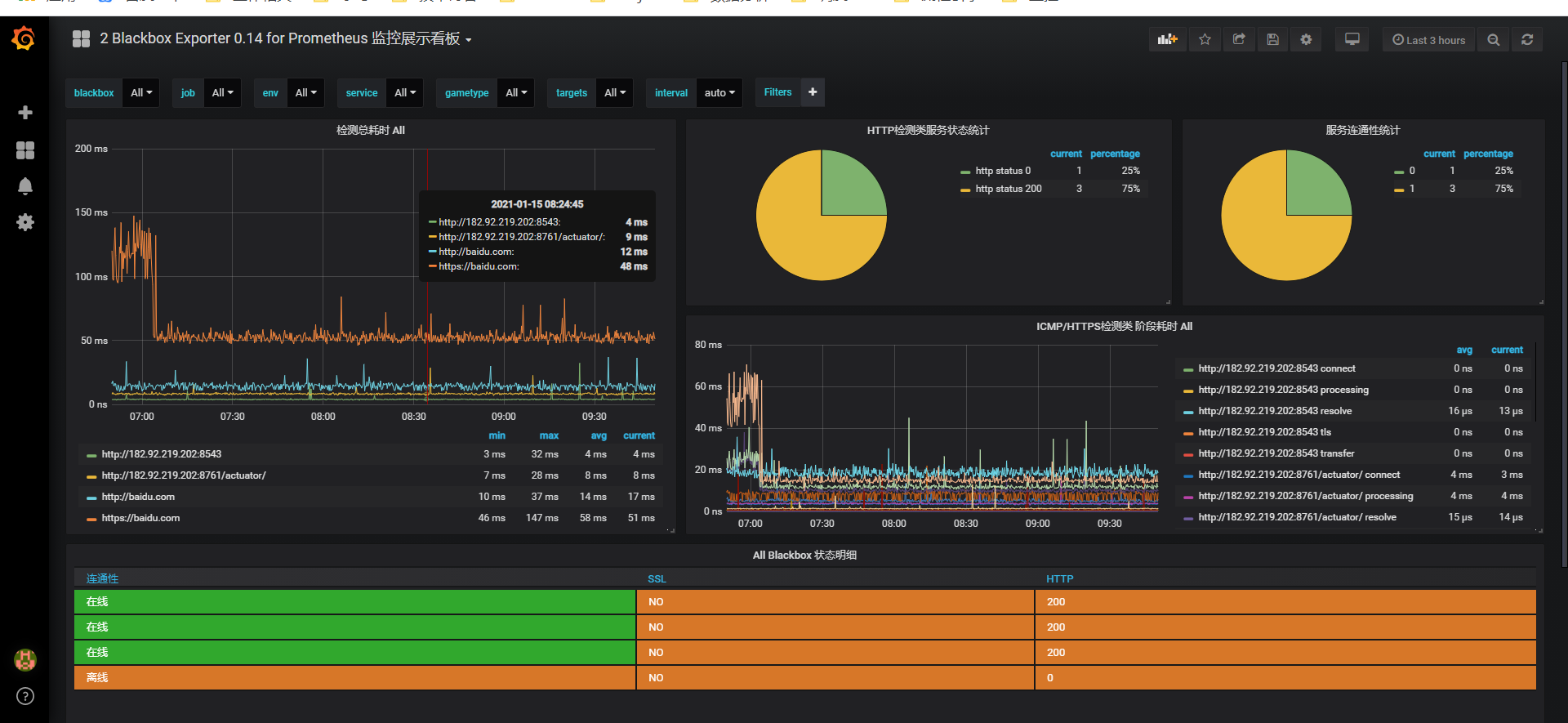Screen dimensions: 1568x723
Task: Open ICMP/HTTPS检测类 阶段耗时 panel title menu
Action: pos(1114,326)
